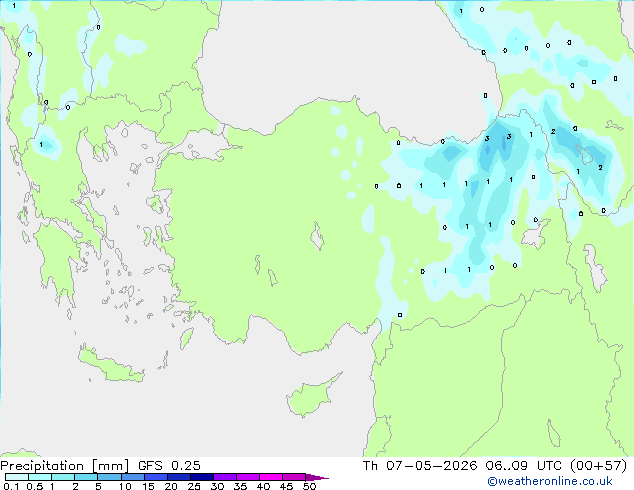This screenshot has width=634, height=490.
Task: Click the "25" legend scale label
Action: 194,486
